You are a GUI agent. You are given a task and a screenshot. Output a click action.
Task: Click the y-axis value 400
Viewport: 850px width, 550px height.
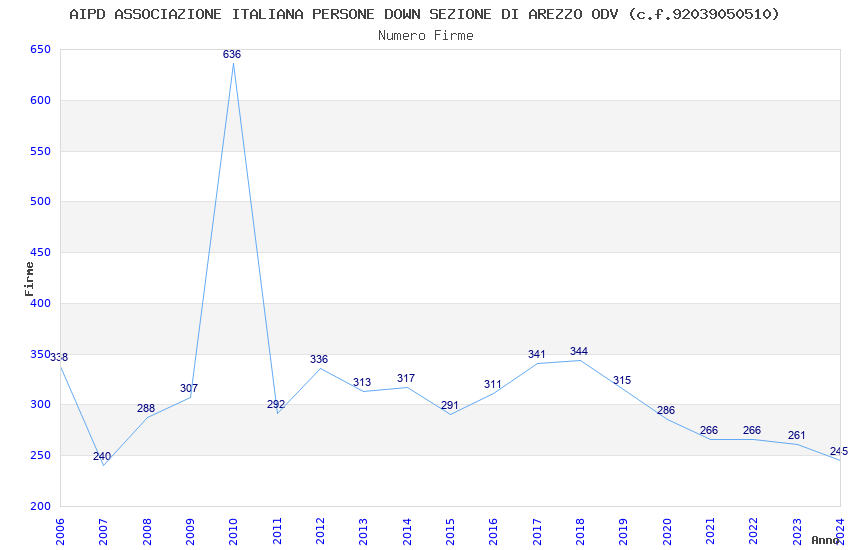40,303
